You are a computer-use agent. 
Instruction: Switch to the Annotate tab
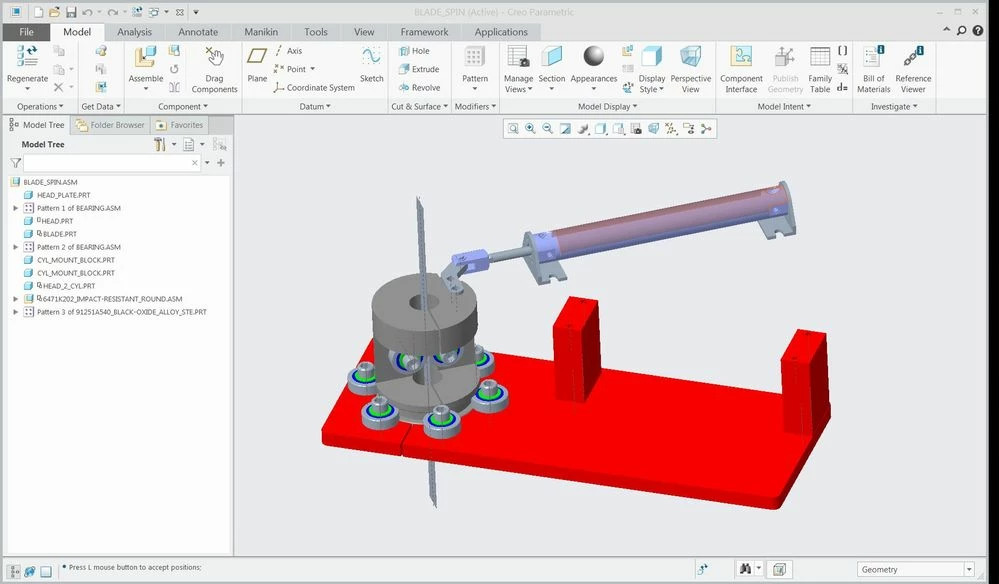(x=198, y=32)
